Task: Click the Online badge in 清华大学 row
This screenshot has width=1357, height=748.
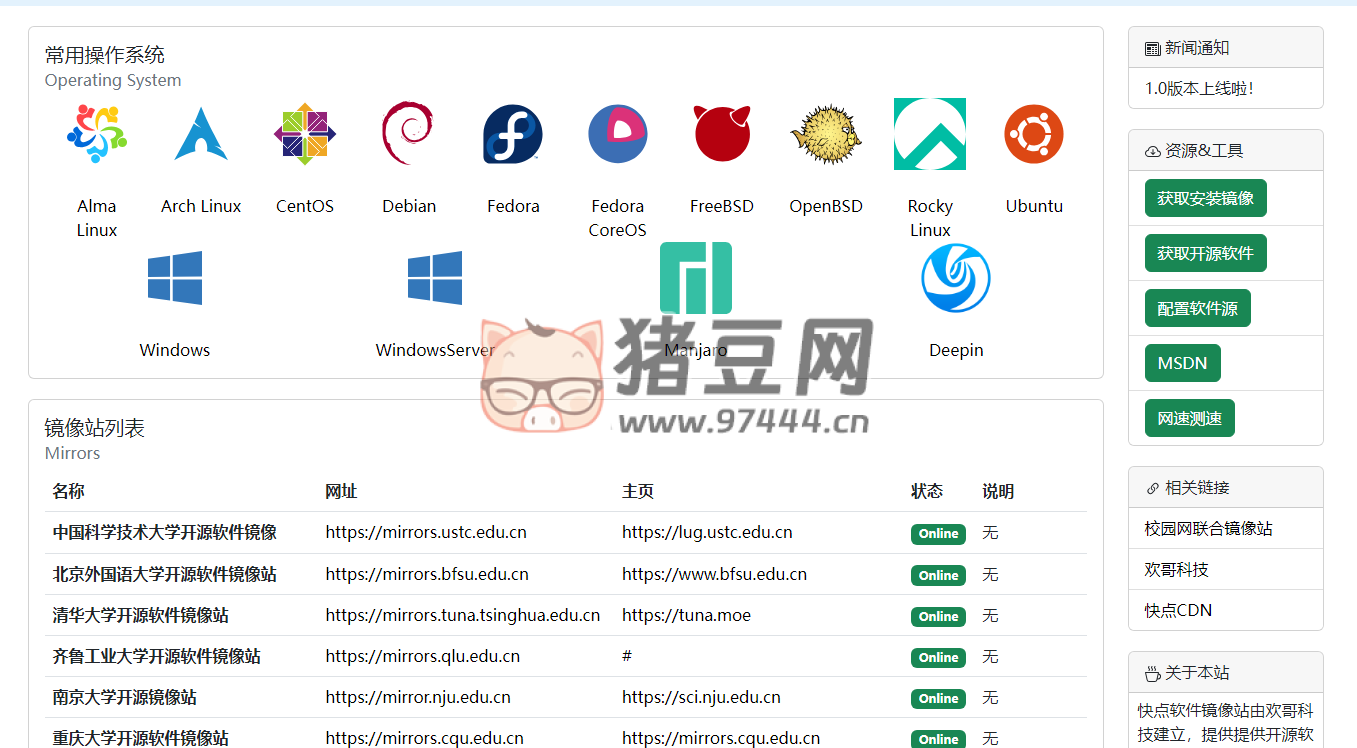Action: [x=938, y=617]
